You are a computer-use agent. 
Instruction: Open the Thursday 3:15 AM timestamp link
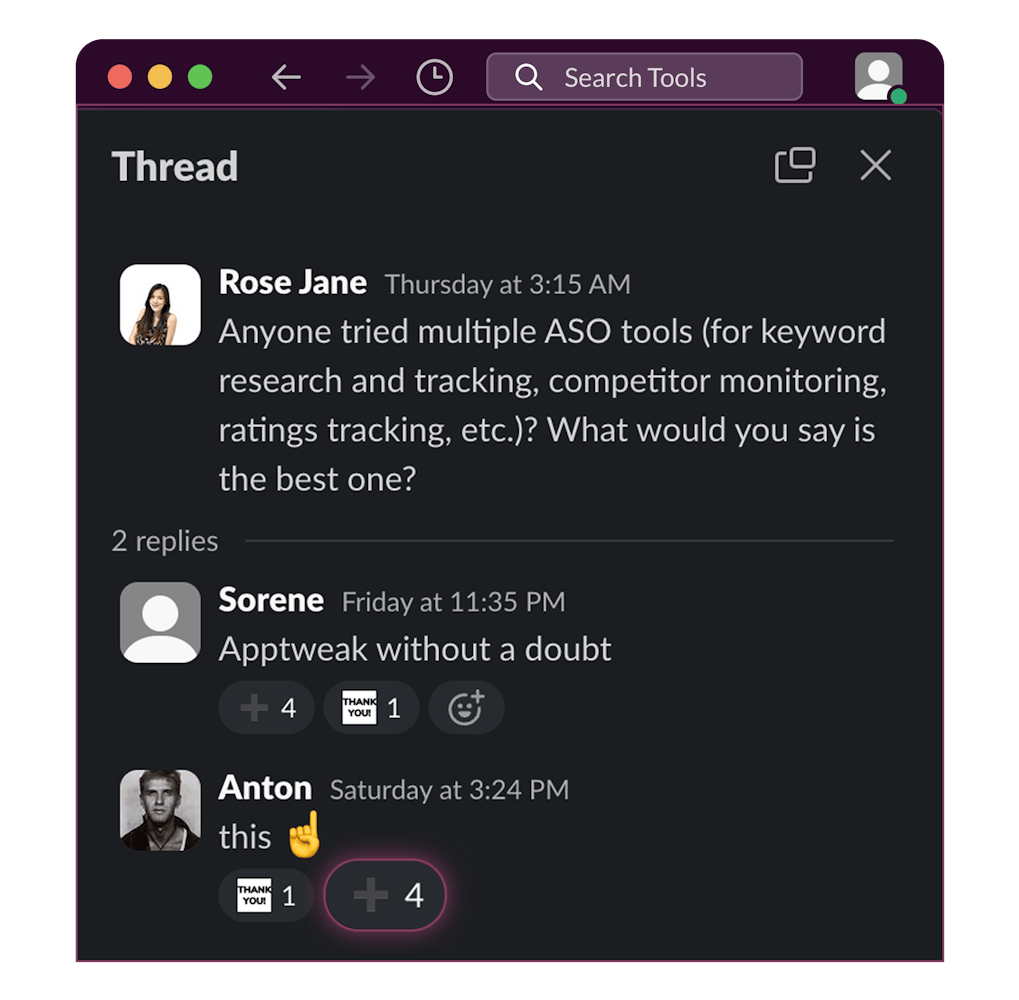click(506, 285)
